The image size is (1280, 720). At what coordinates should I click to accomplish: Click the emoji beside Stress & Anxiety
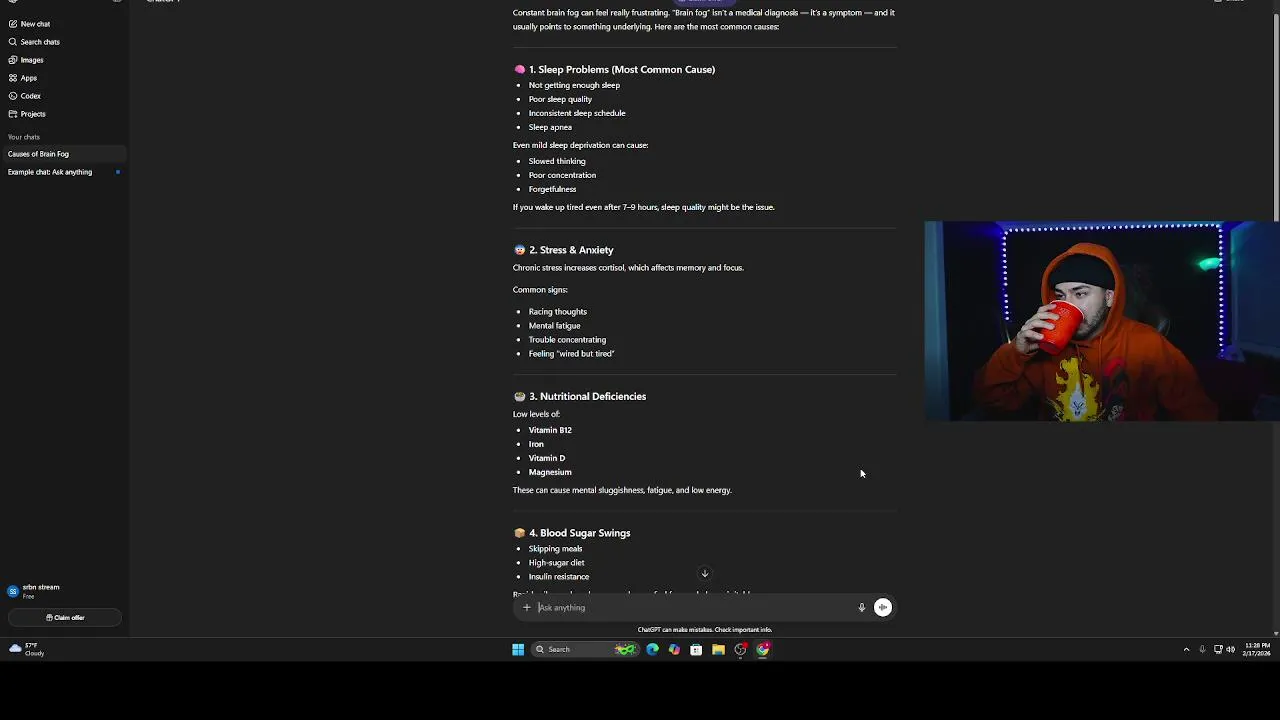click(x=519, y=250)
